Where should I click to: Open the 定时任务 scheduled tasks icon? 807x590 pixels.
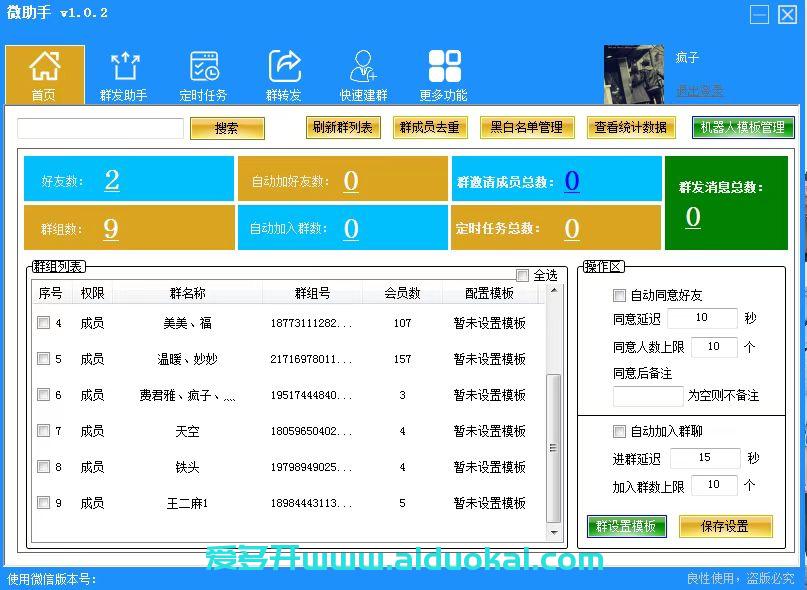tap(204, 72)
